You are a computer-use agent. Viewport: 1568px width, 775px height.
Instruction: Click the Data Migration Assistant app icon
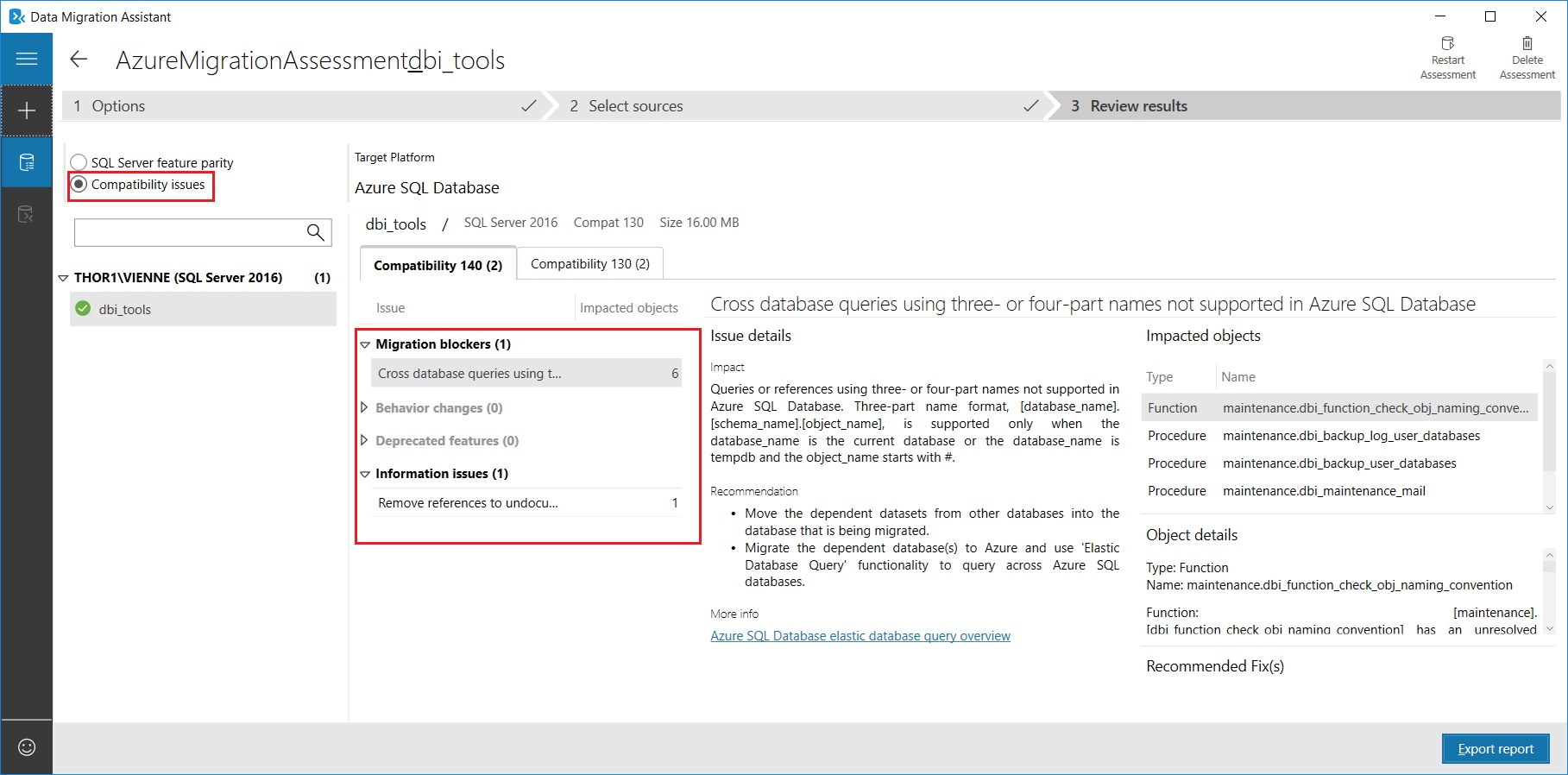coord(16,16)
